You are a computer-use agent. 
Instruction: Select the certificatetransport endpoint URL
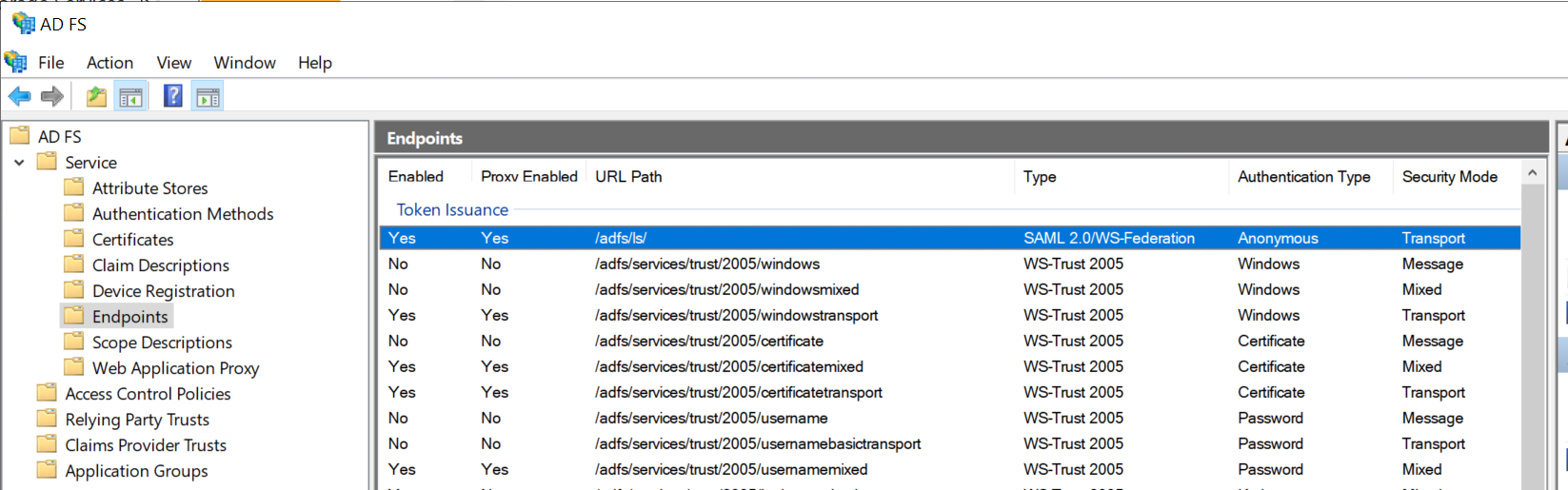click(x=739, y=392)
